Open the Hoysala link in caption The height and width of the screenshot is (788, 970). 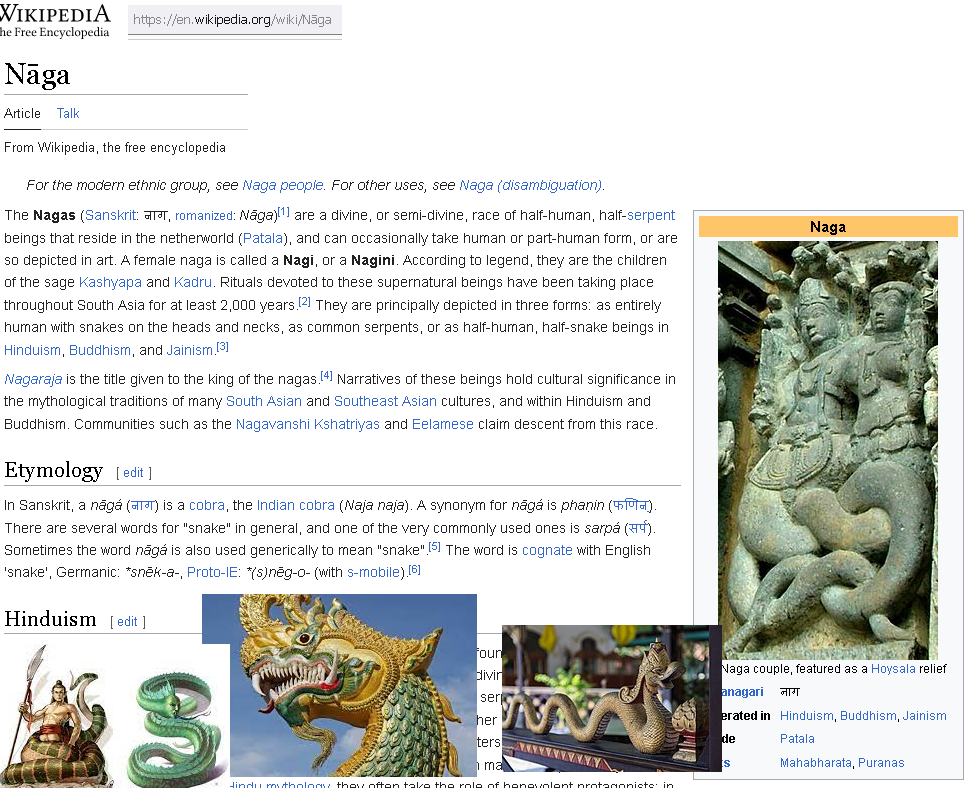893,669
